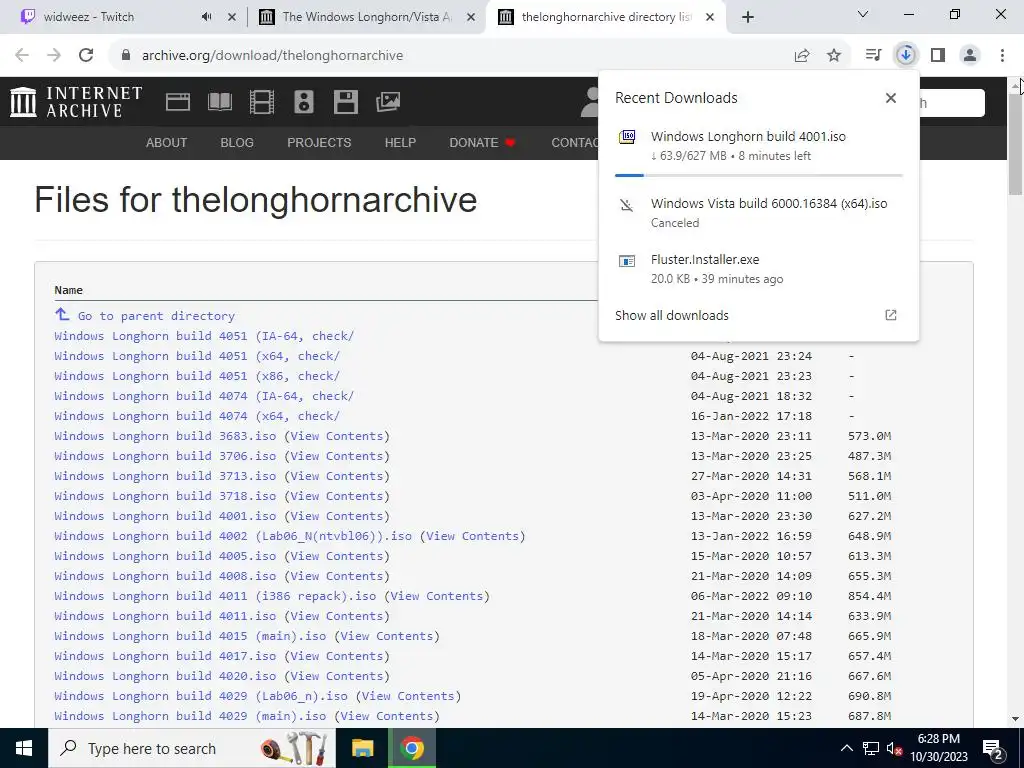Click the Longhorn build 4001.iso download file icon
The width and height of the screenshot is (1024, 768).
(x=627, y=137)
